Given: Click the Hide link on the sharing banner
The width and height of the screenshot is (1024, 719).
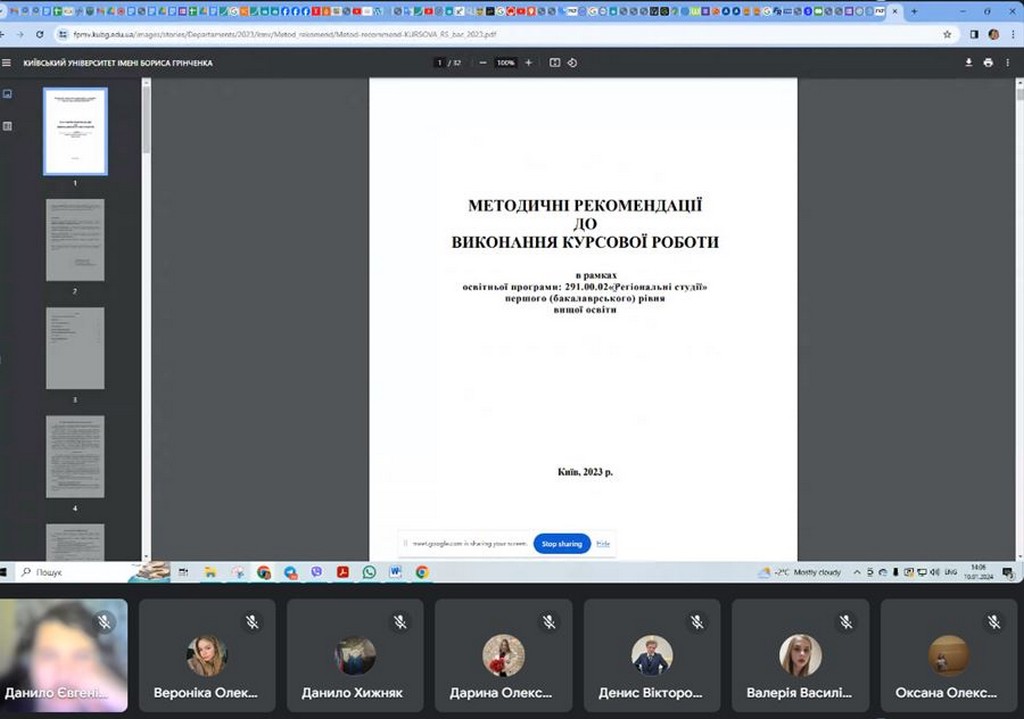Looking at the screenshot, I should (603, 543).
